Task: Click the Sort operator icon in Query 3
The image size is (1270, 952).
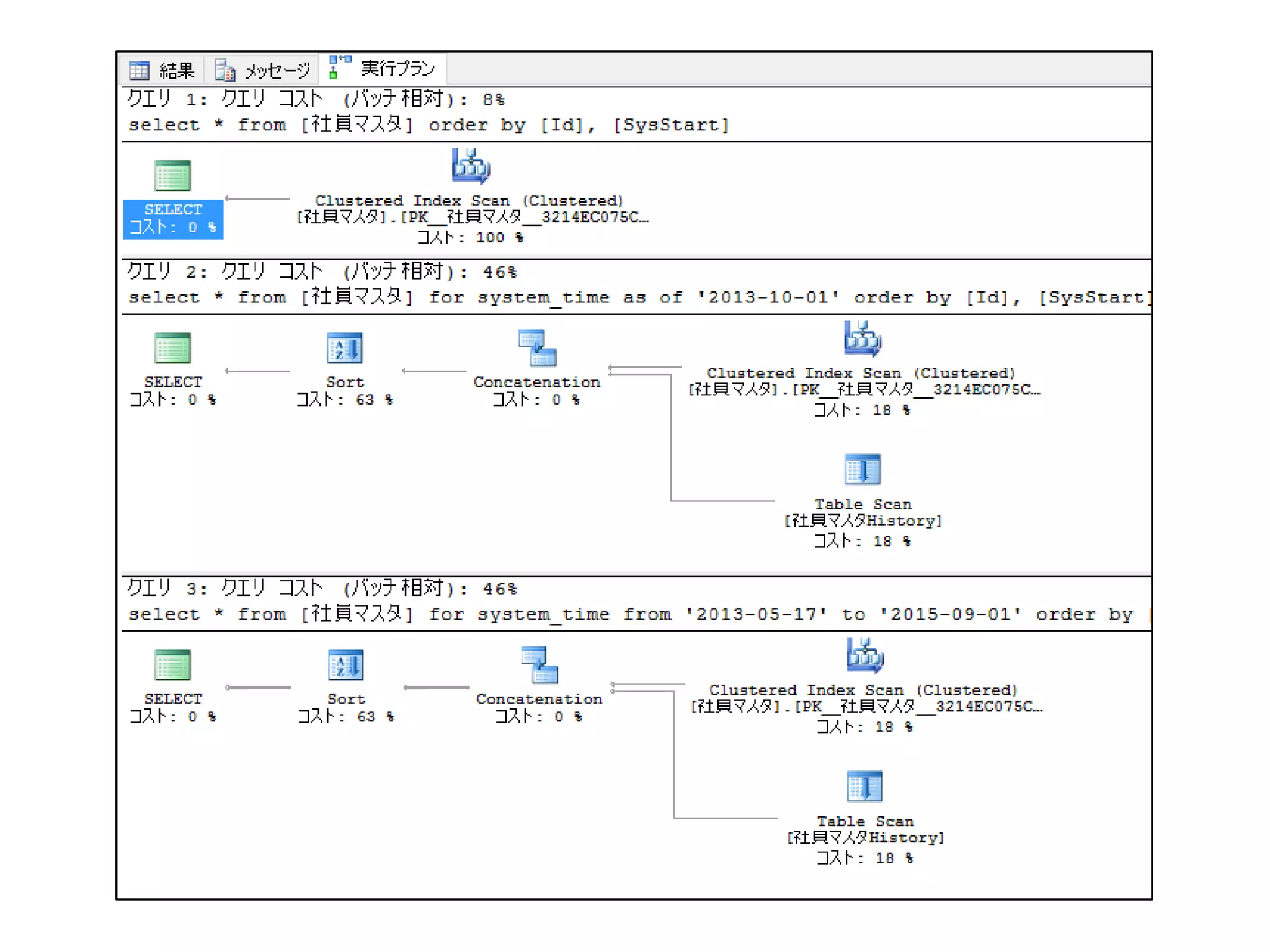Action: pyautogui.click(x=345, y=665)
